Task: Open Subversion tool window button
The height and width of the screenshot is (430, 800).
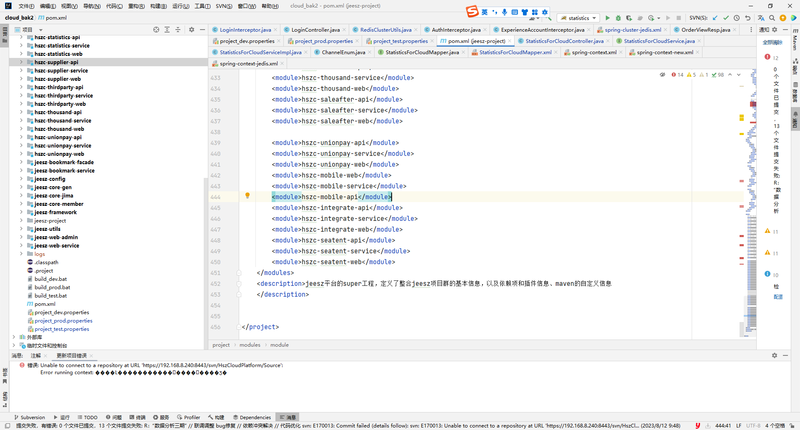Action: (30, 417)
